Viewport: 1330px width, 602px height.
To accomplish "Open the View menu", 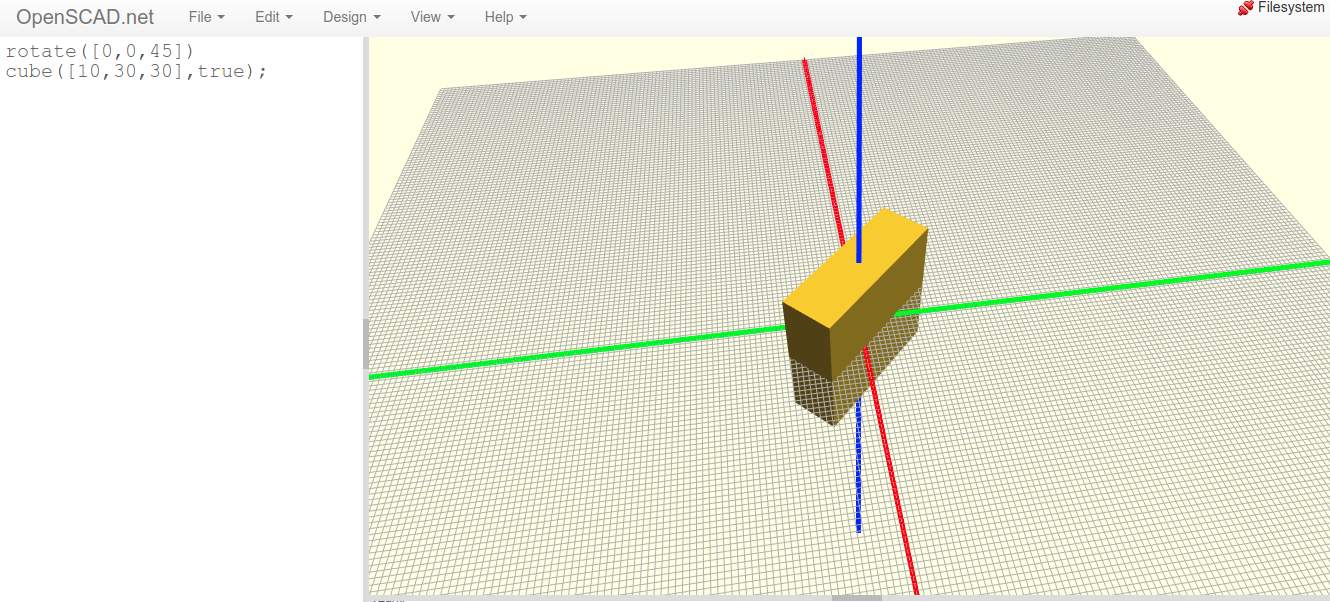I will (432, 17).
